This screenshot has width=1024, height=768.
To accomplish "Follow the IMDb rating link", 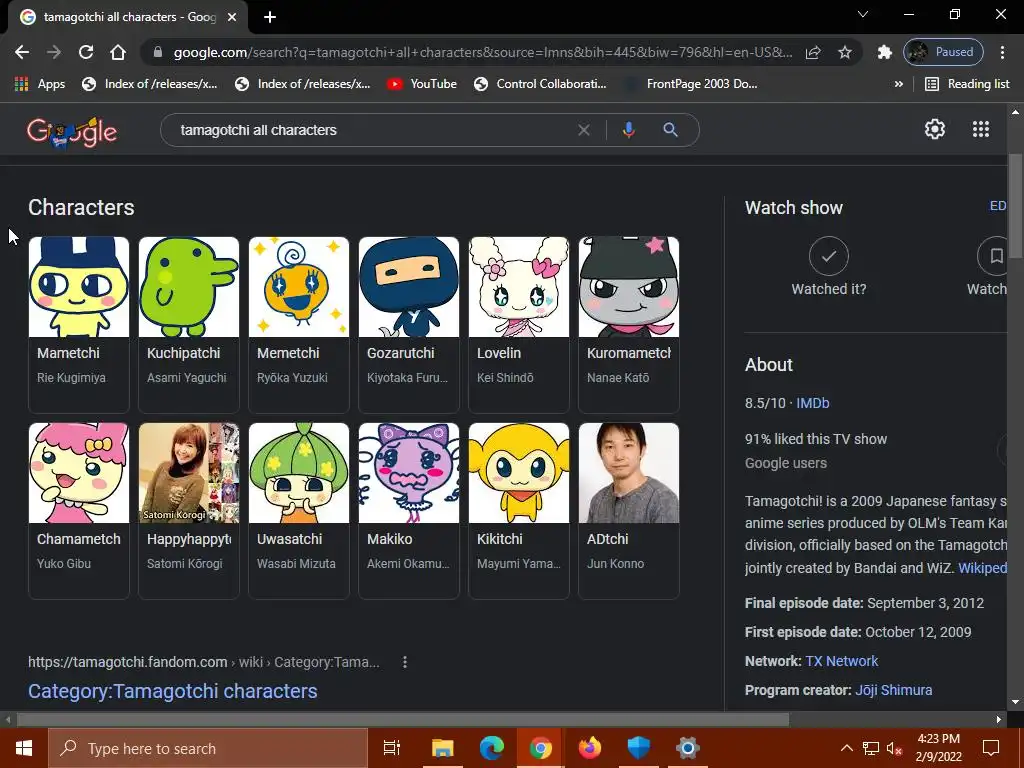I will (812, 403).
